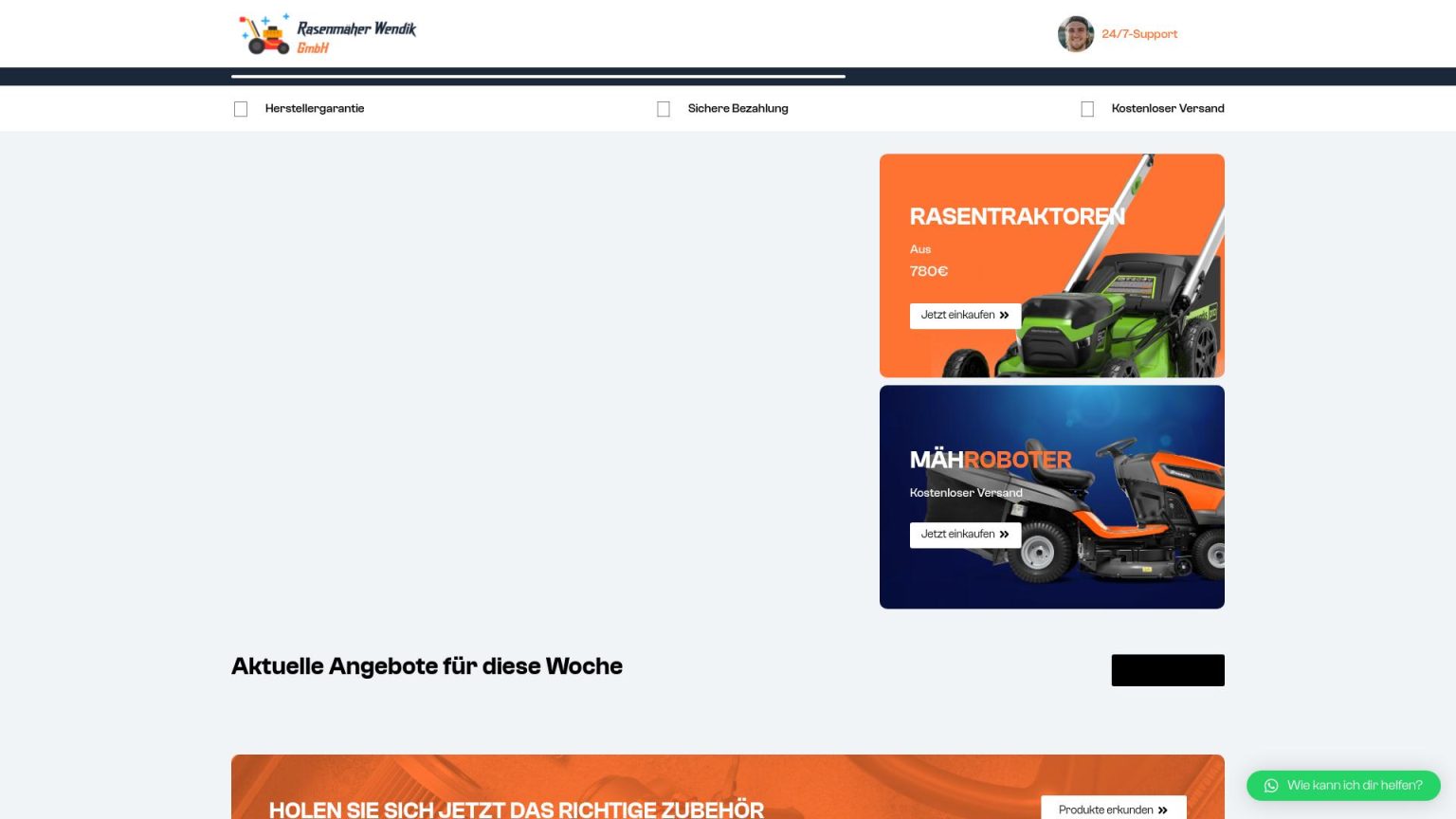Click the icon left of Kostenloser Versand in top bar
Viewport: 1456px width, 819px height.
coord(1087,109)
